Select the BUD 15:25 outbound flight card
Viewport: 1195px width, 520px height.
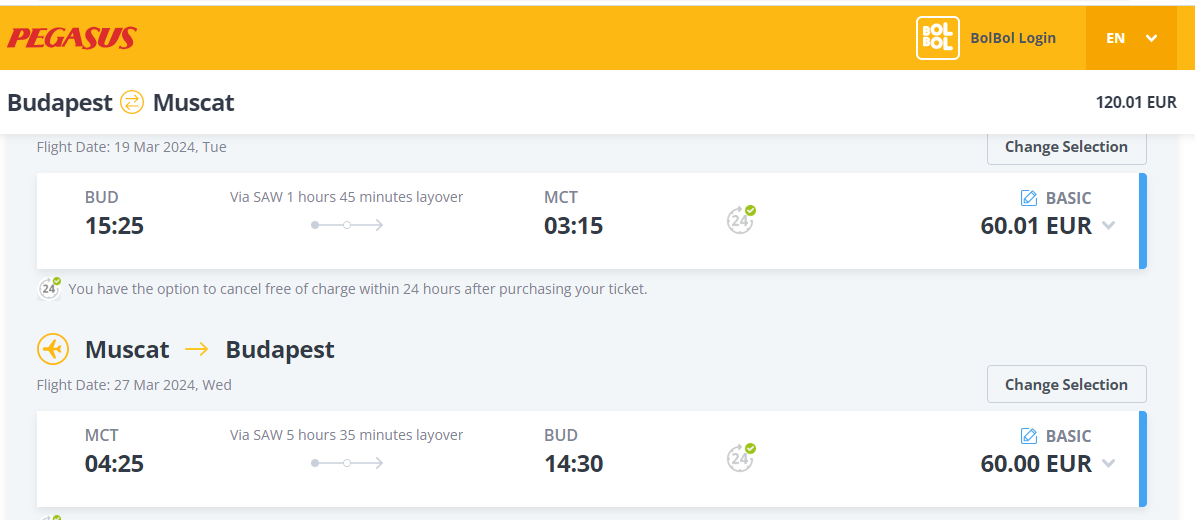point(591,221)
